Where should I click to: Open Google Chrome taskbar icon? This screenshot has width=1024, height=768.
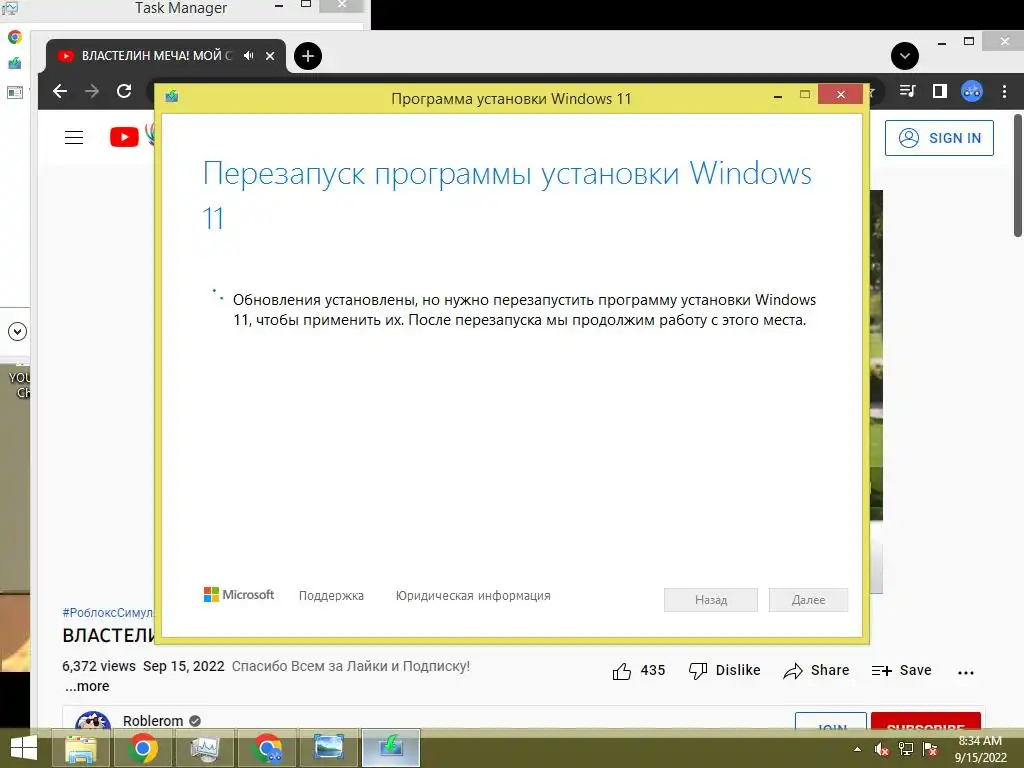pos(142,748)
